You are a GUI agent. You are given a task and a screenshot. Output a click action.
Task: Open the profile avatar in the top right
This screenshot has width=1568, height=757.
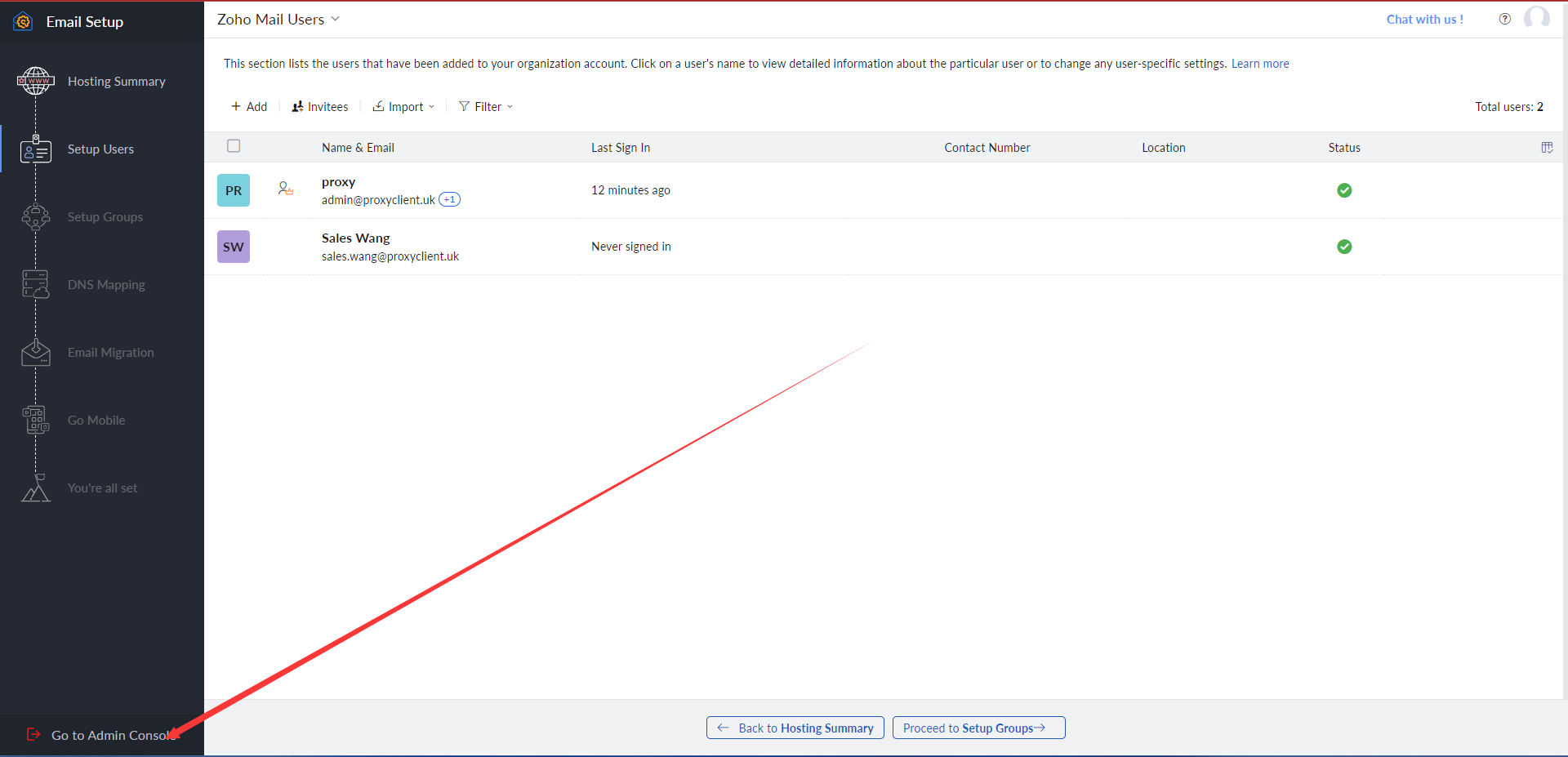[x=1537, y=18]
